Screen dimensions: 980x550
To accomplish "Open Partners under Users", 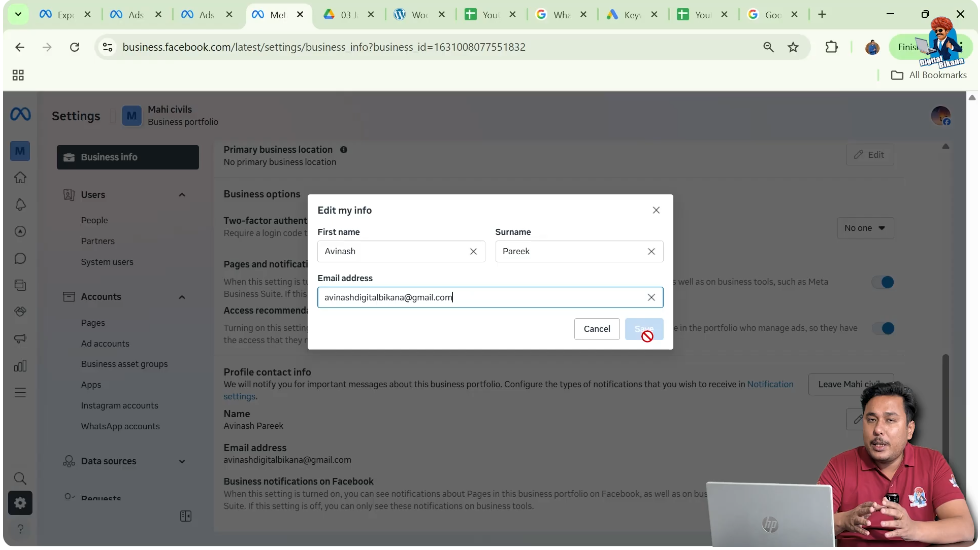I will tap(98, 241).
